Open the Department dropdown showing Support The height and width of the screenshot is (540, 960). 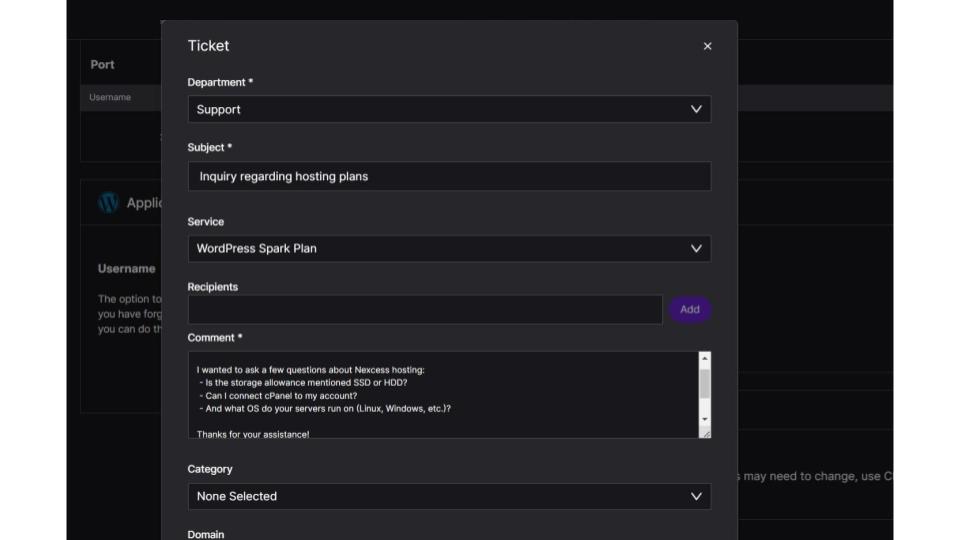[449, 109]
